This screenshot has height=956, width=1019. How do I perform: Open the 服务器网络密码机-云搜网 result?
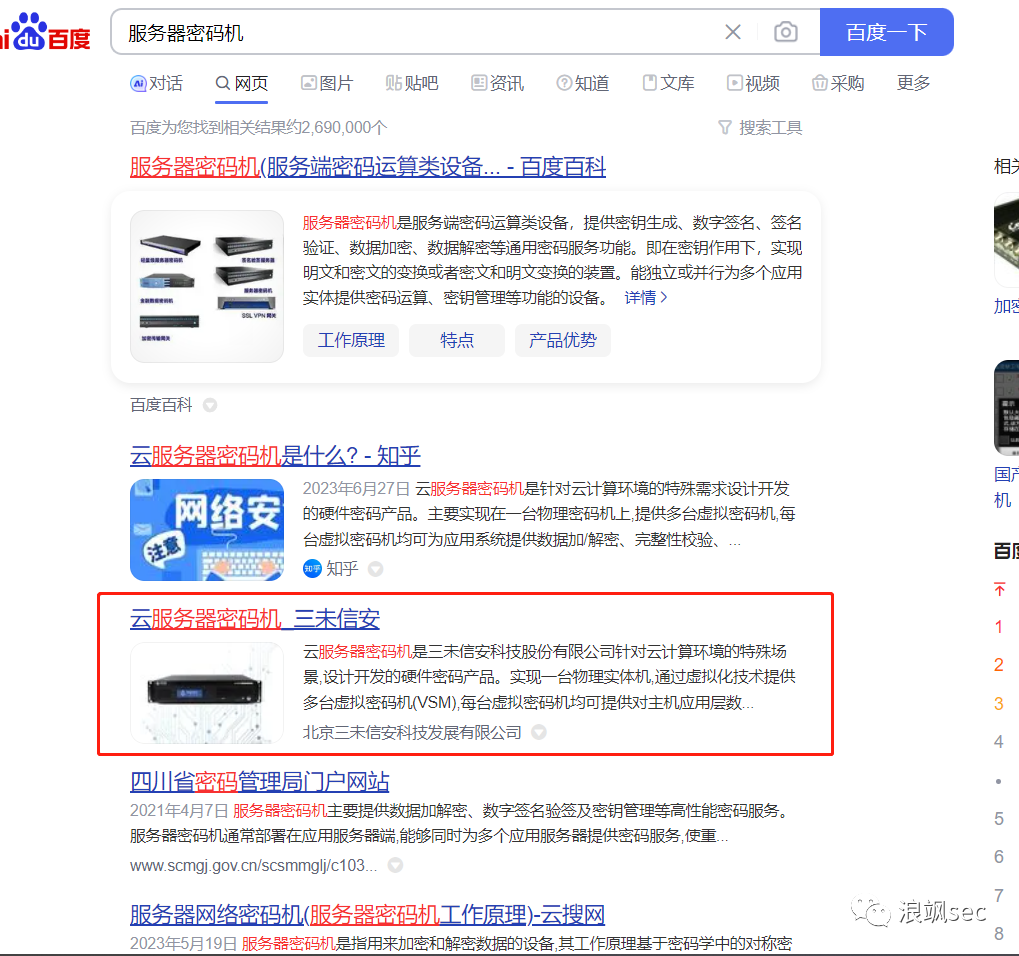point(367,914)
